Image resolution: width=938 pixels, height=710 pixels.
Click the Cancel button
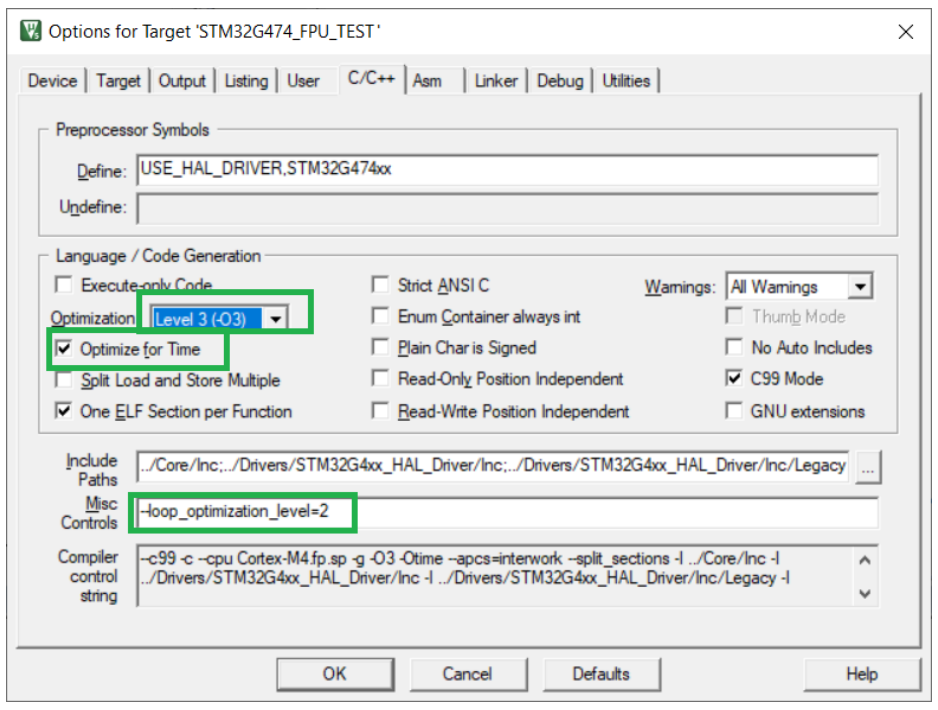click(x=468, y=674)
